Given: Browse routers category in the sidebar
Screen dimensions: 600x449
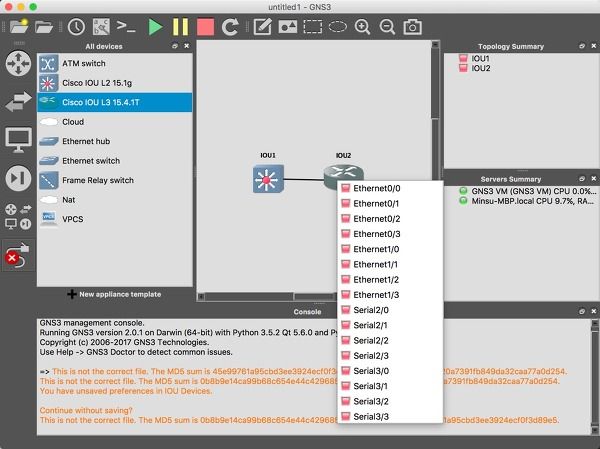Looking at the screenshot, I should click(18, 63).
